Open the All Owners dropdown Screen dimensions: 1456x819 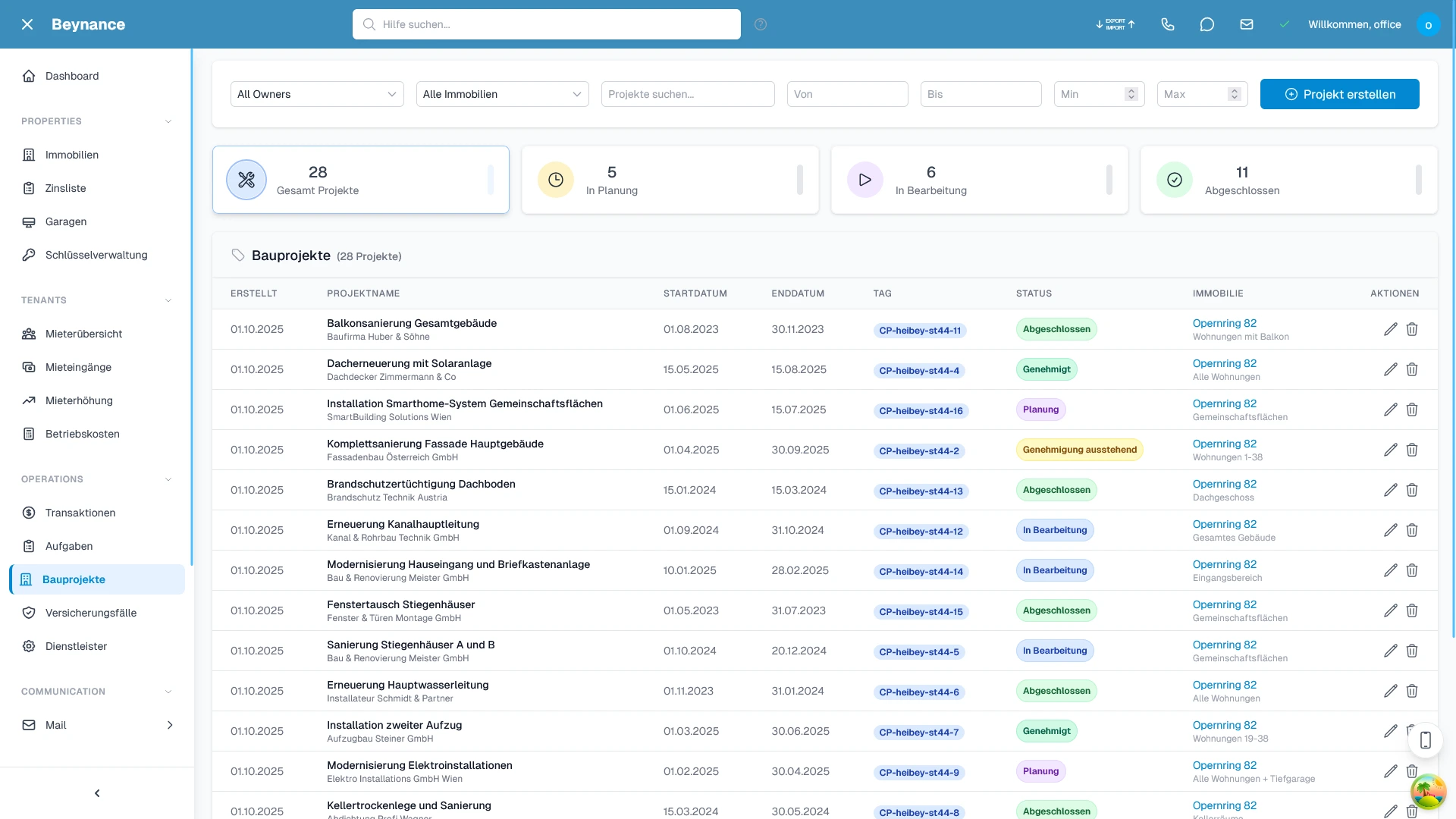tap(317, 94)
